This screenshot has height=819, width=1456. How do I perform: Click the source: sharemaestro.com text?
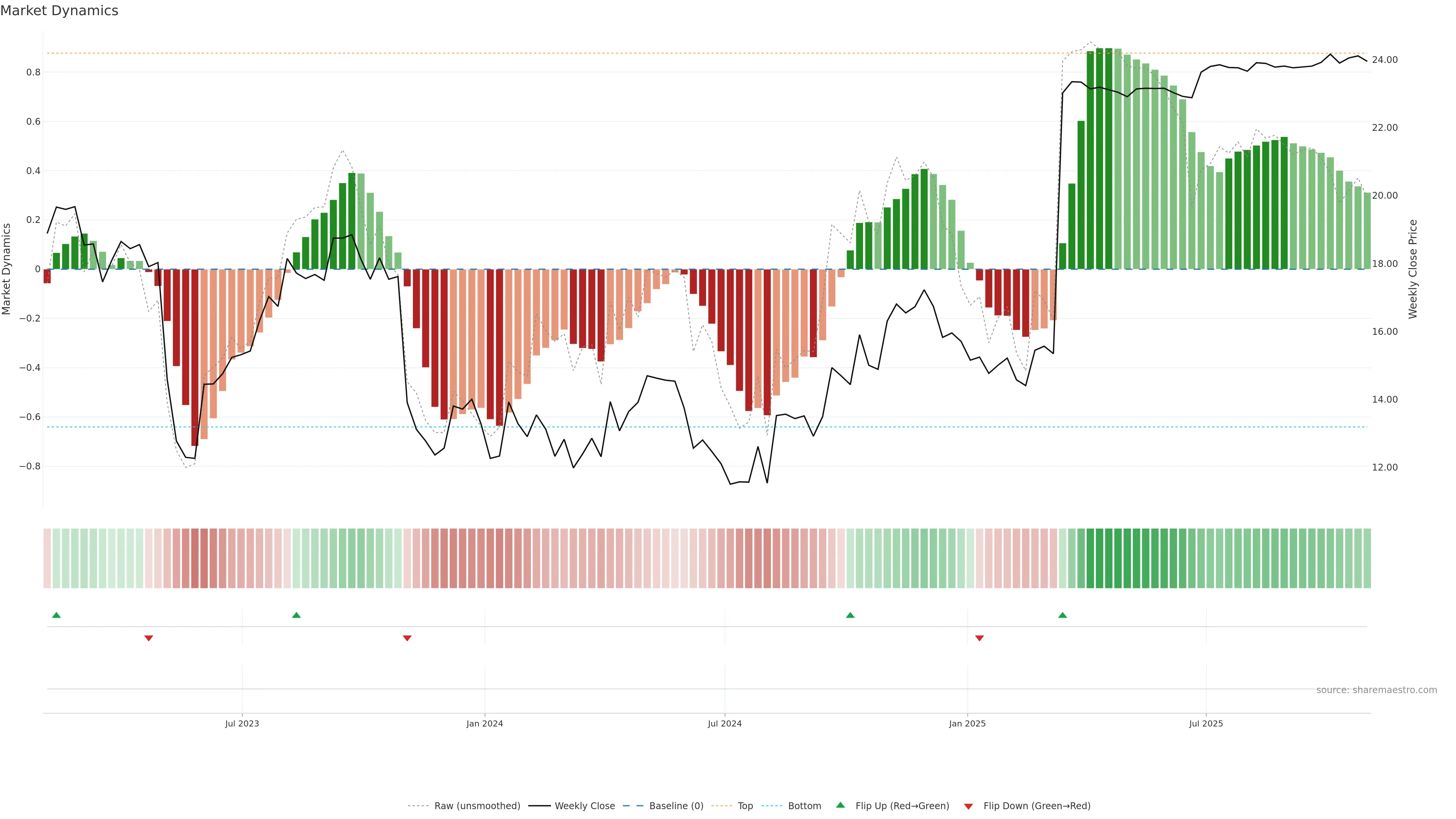click(1376, 690)
